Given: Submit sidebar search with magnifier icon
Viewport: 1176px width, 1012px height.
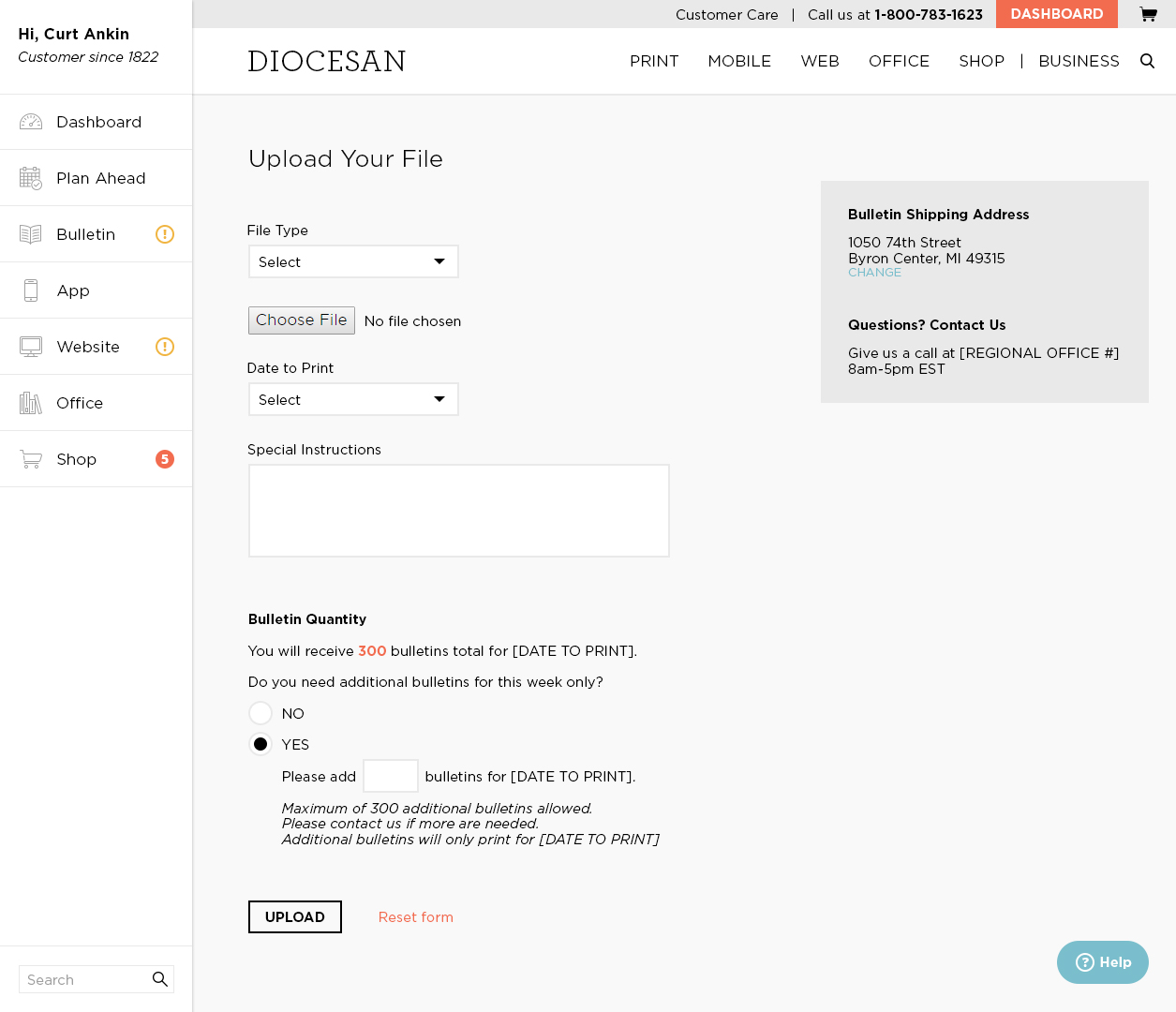Looking at the screenshot, I should pos(160,979).
